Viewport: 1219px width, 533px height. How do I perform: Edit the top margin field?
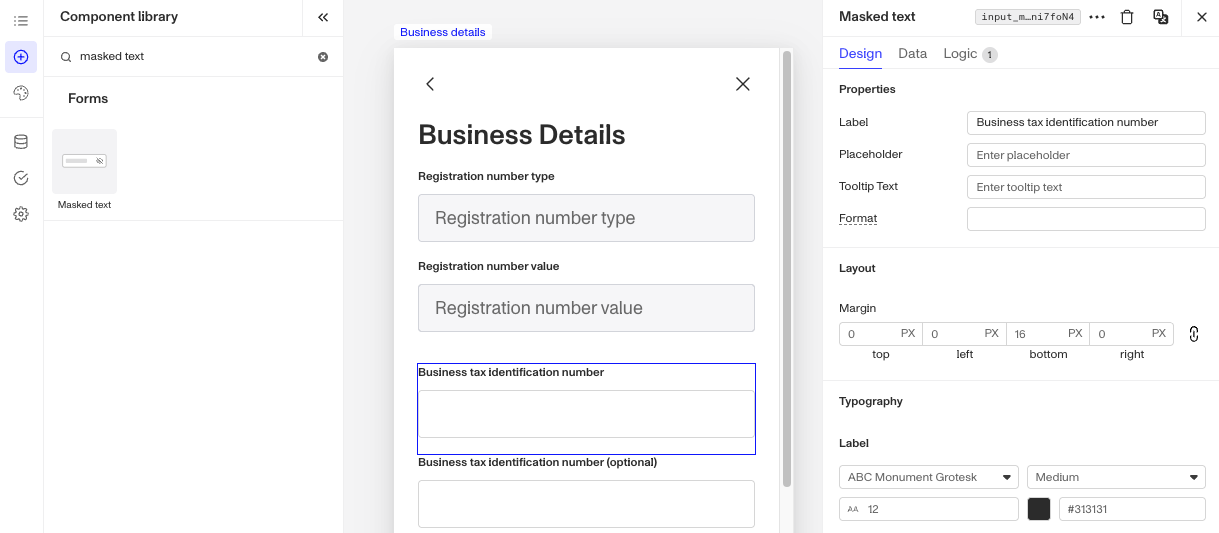880,334
